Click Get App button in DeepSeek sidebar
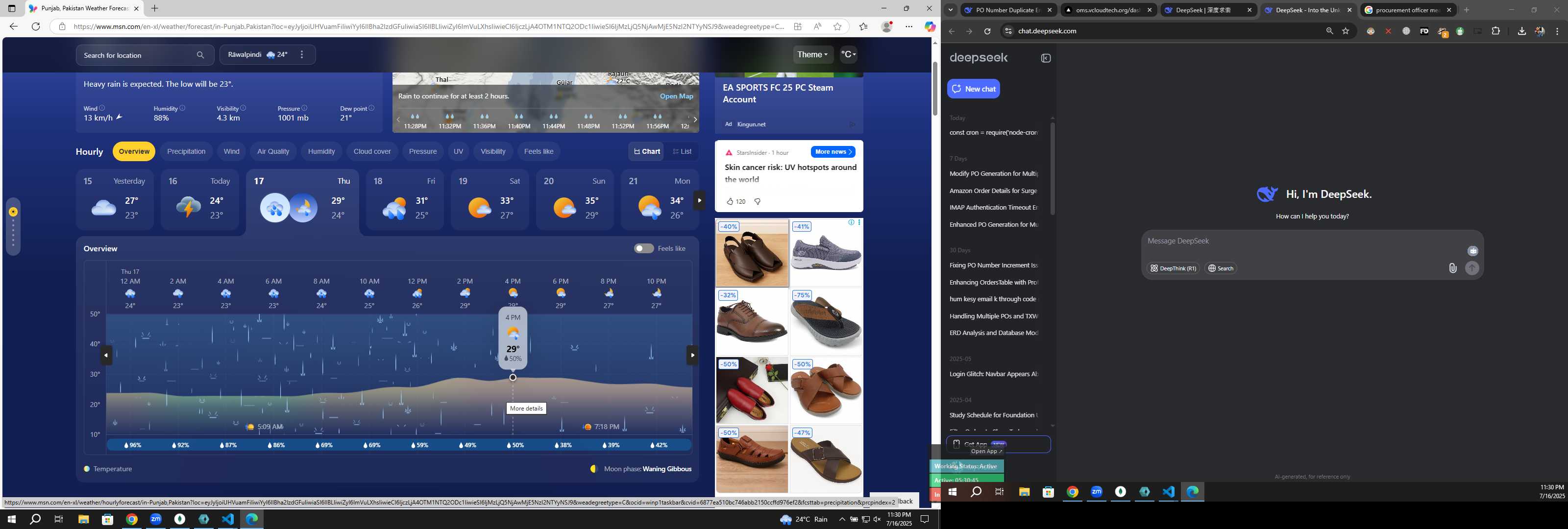This screenshot has height=529, width=1568. [998, 444]
